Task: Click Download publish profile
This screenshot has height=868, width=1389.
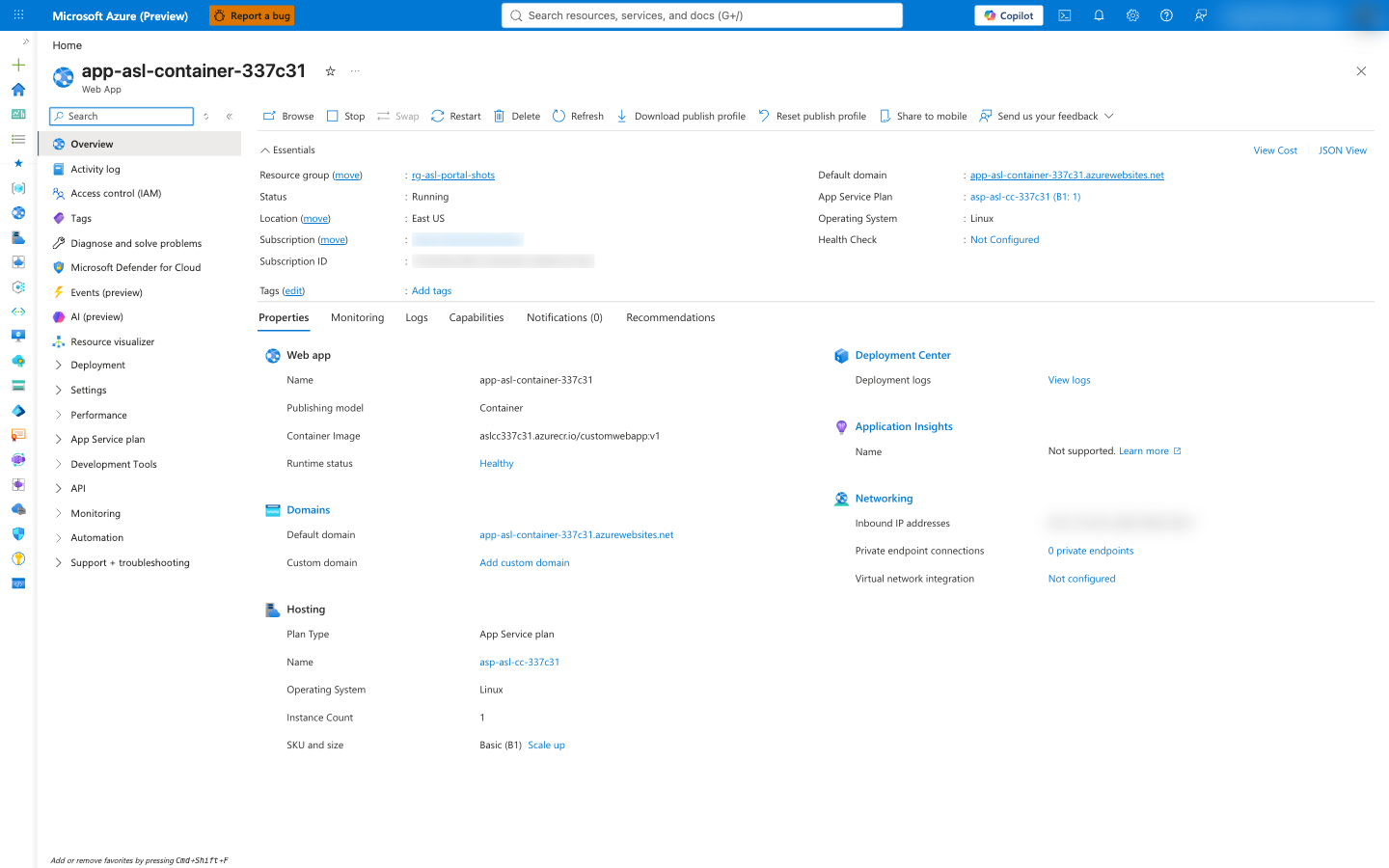Action: pos(681,117)
